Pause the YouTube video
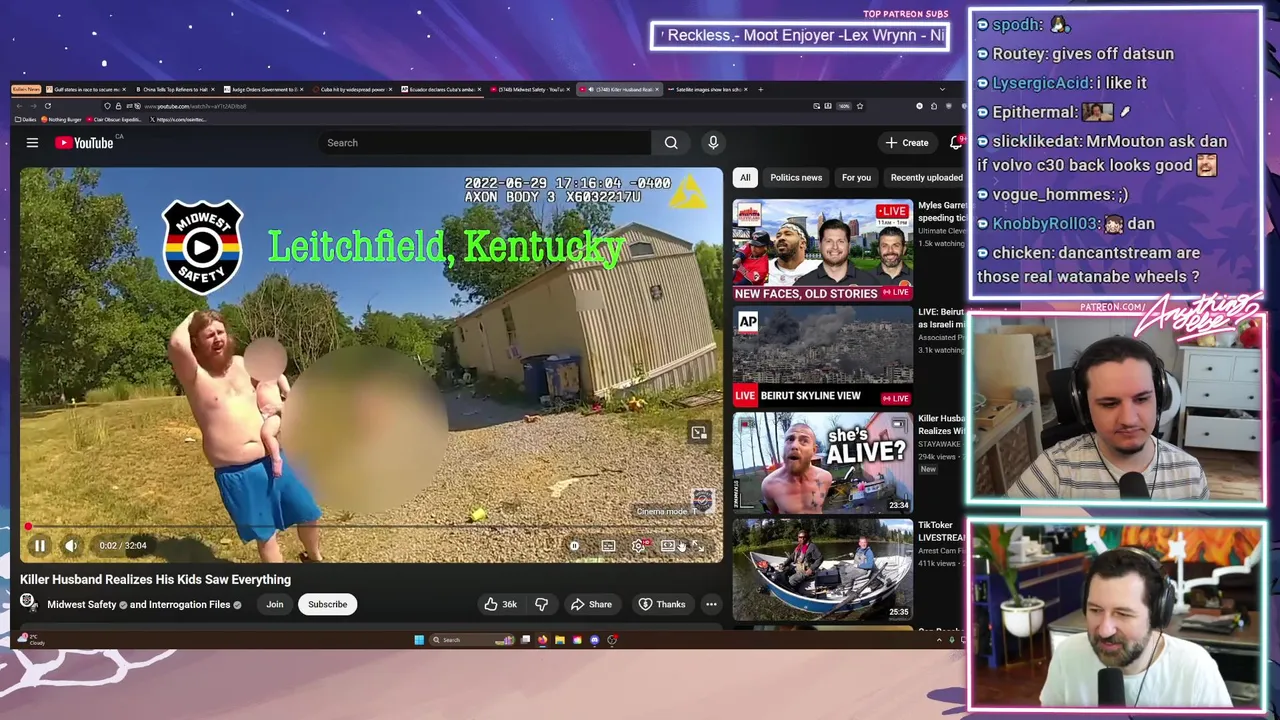This screenshot has width=1280, height=720. pos(39,545)
